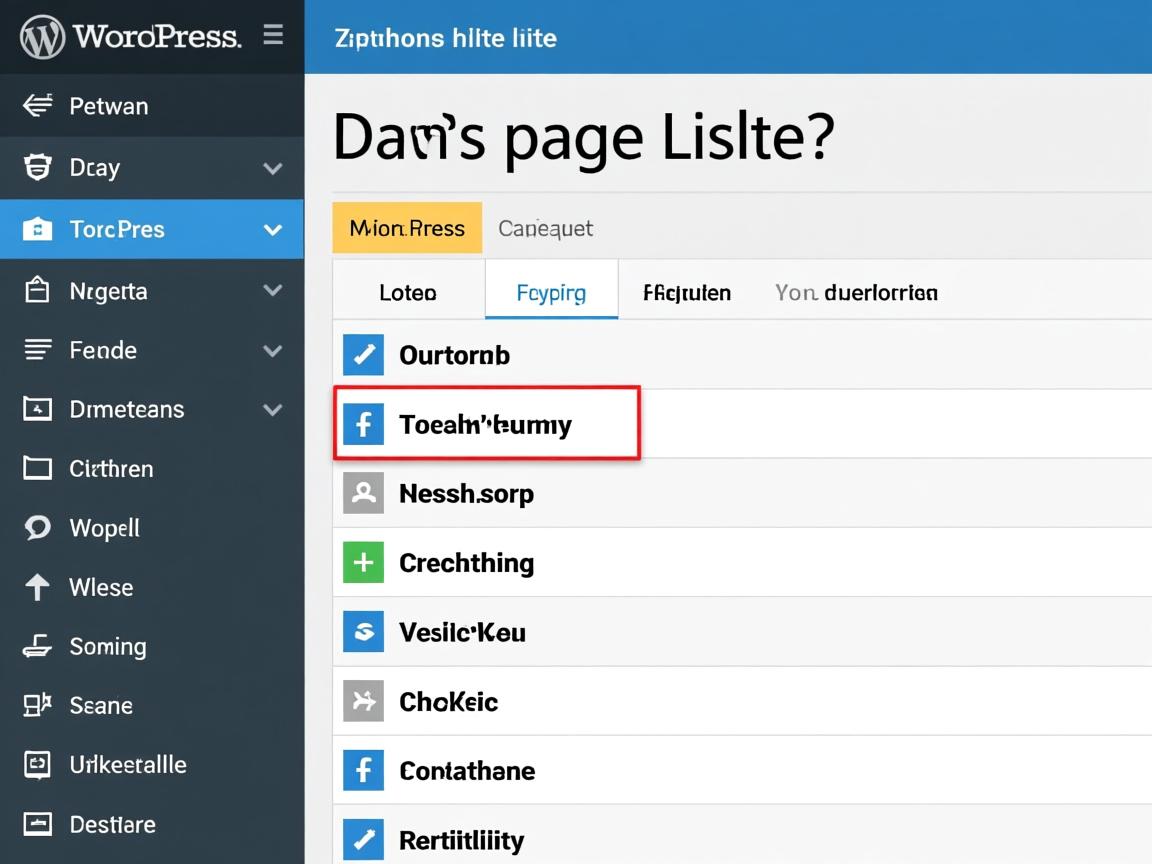1152x864 pixels.
Task: Select the Petwan back arrow icon
Action: pos(37,106)
